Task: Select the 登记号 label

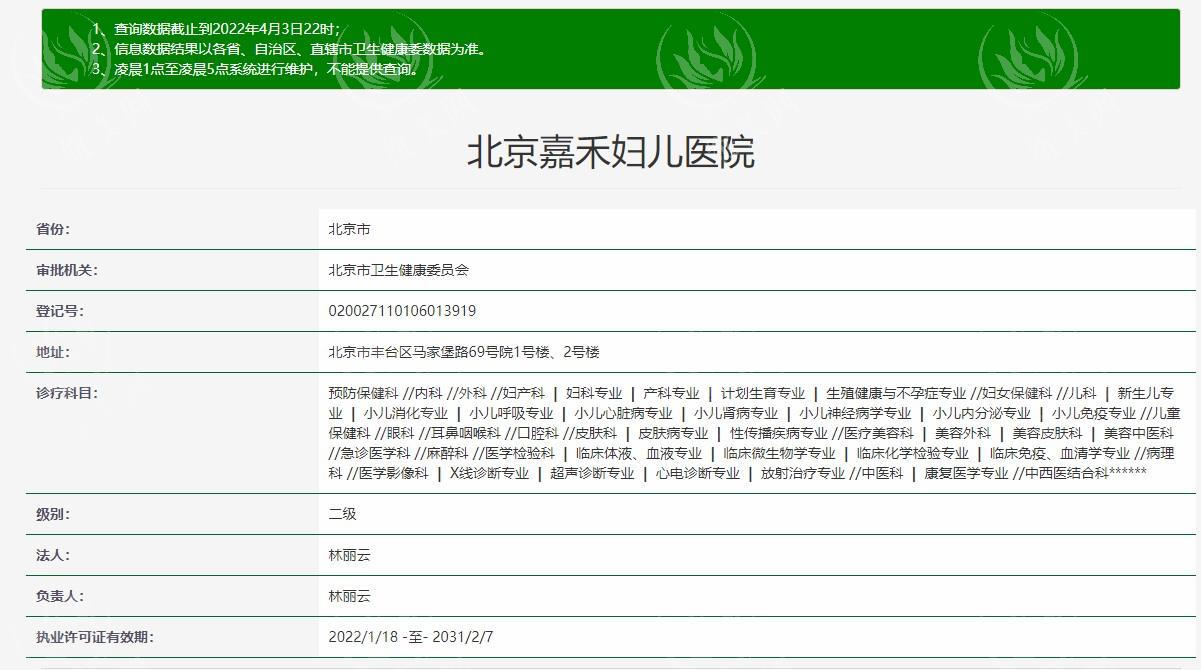Action: pyautogui.click(x=60, y=311)
